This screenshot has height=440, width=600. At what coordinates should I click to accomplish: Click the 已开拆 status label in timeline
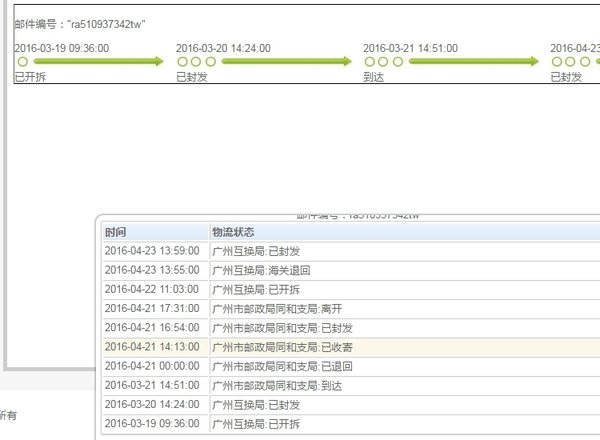30,77
